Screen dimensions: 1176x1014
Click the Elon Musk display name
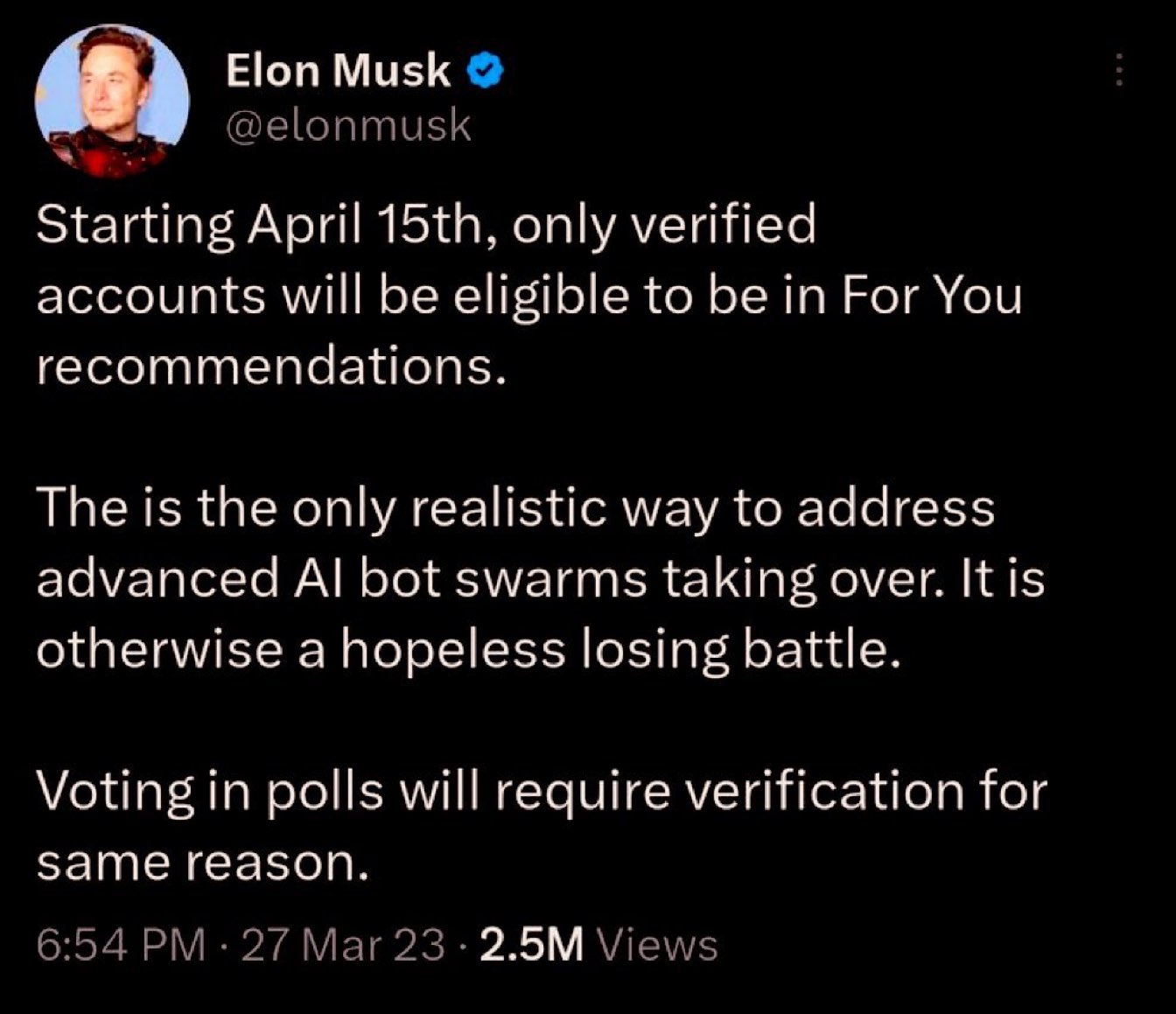339,71
